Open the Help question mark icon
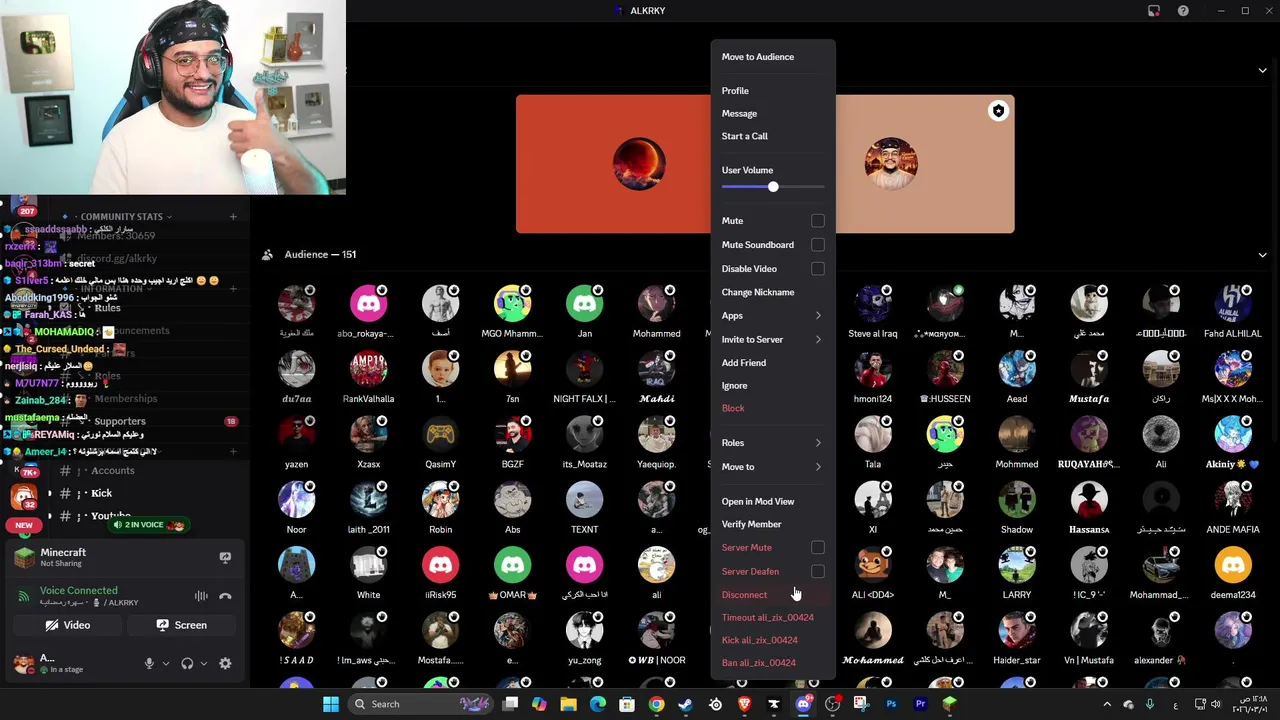Image resolution: width=1280 pixels, height=720 pixels. (1183, 11)
